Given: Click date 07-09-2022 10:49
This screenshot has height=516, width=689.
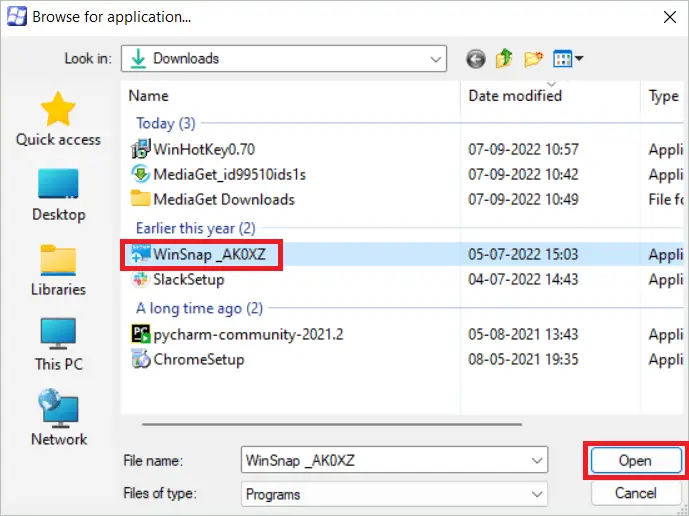Looking at the screenshot, I should click(523, 200).
